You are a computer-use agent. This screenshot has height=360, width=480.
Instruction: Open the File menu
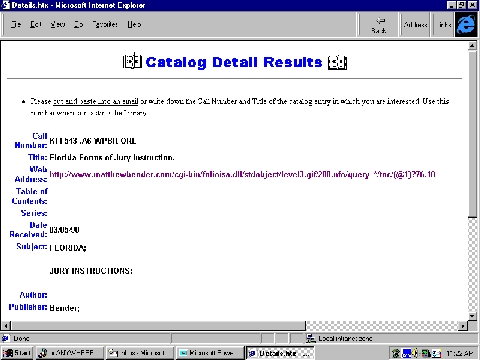(16, 24)
